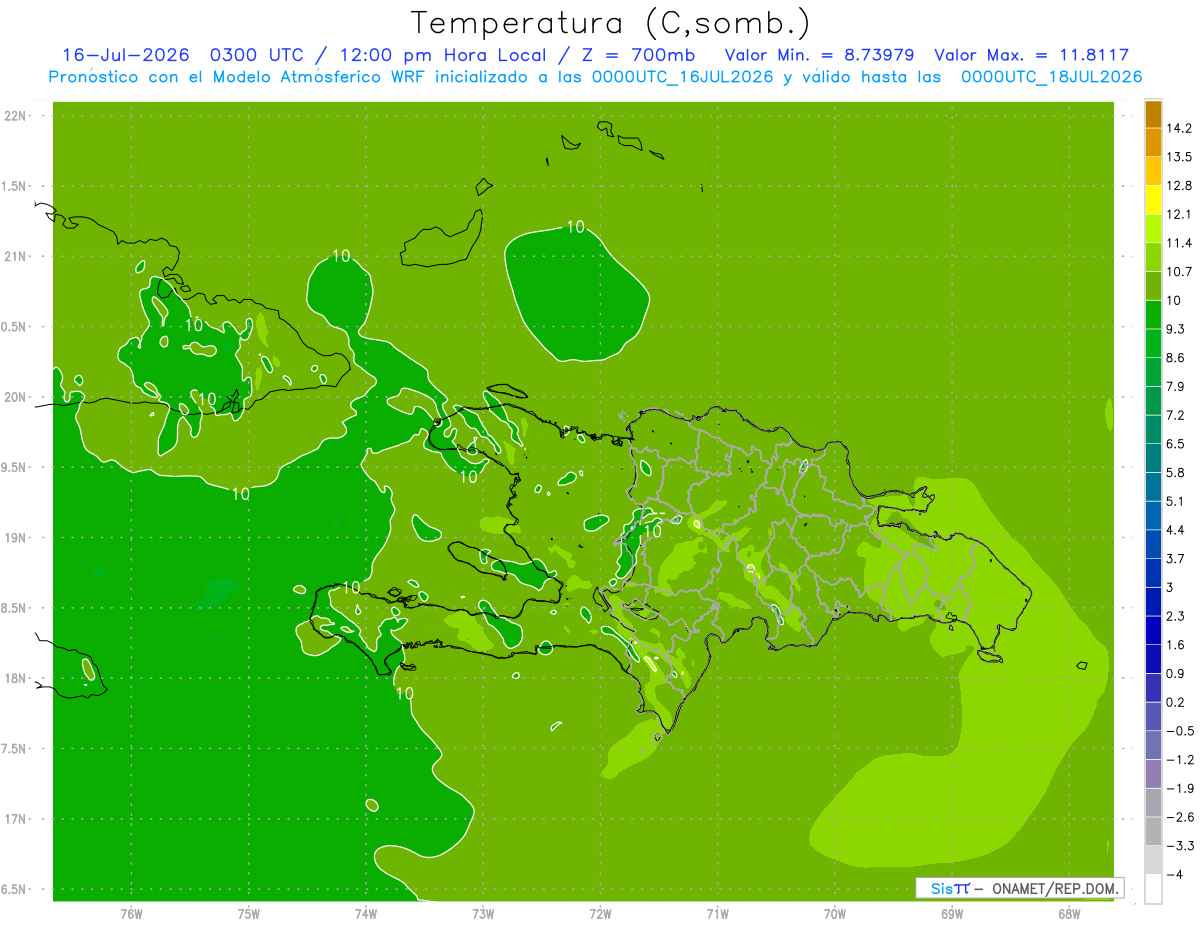Screen dimensions: 1200x927
Task: Click the 73W longitude axis label
Action: tap(483, 913)
